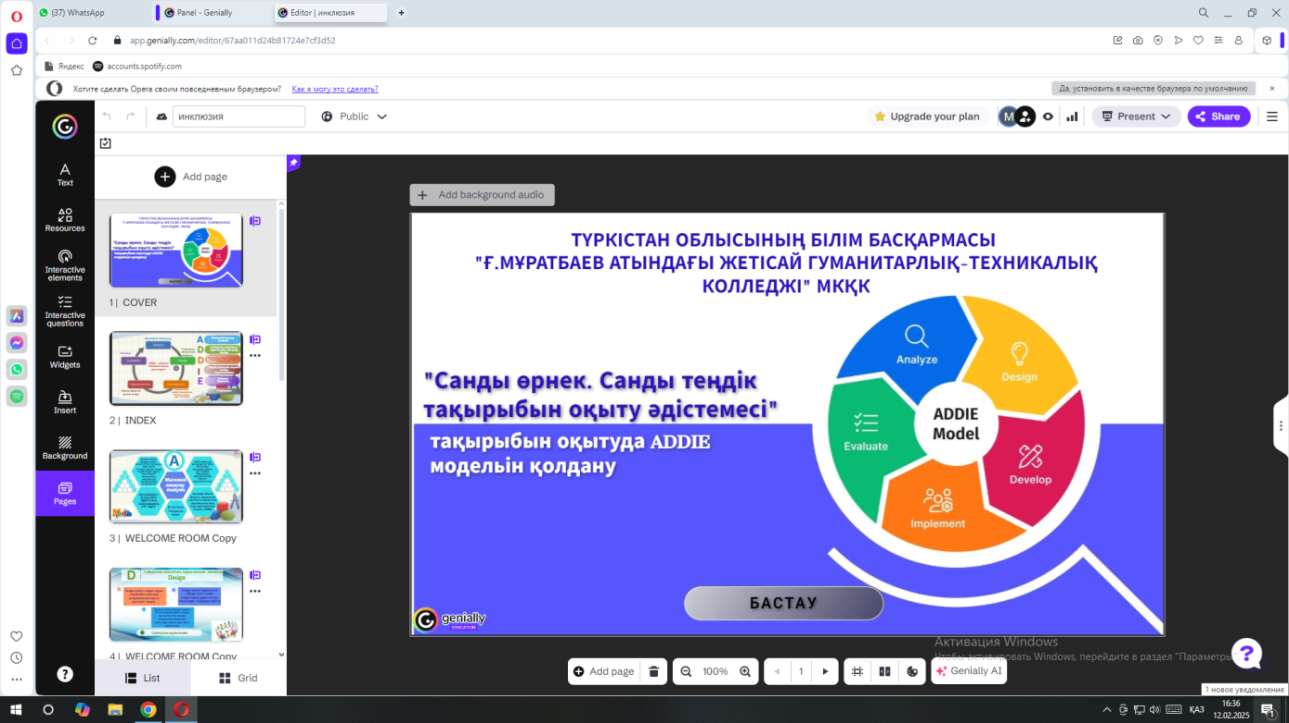The height and width of the screenshot is (723, 1289).
Task: Expand the right side panel handle
Action: click(1281, 426)
